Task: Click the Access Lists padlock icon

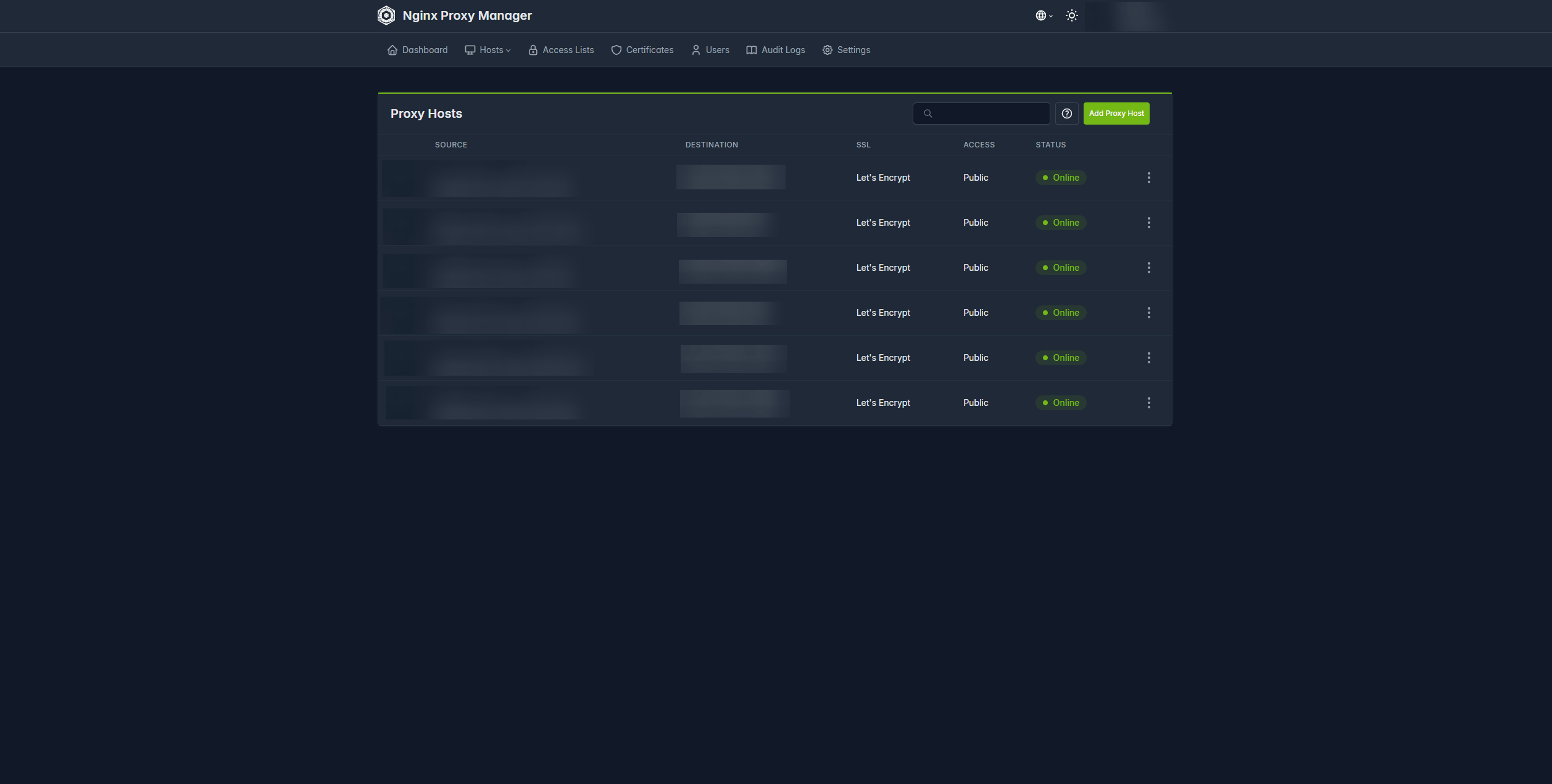Action: pos(533,49)
